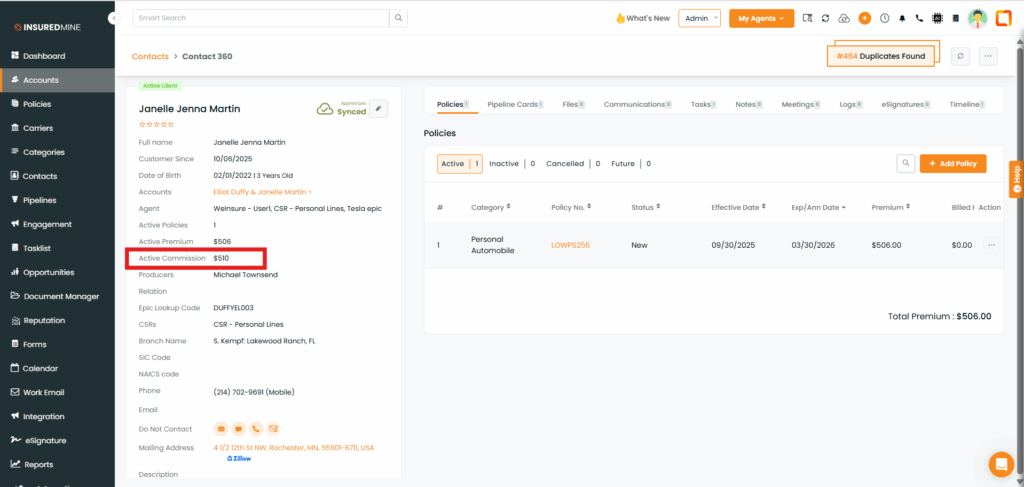Toggle Do Not Contact email option
The image size is (1024, 487).
221,428
